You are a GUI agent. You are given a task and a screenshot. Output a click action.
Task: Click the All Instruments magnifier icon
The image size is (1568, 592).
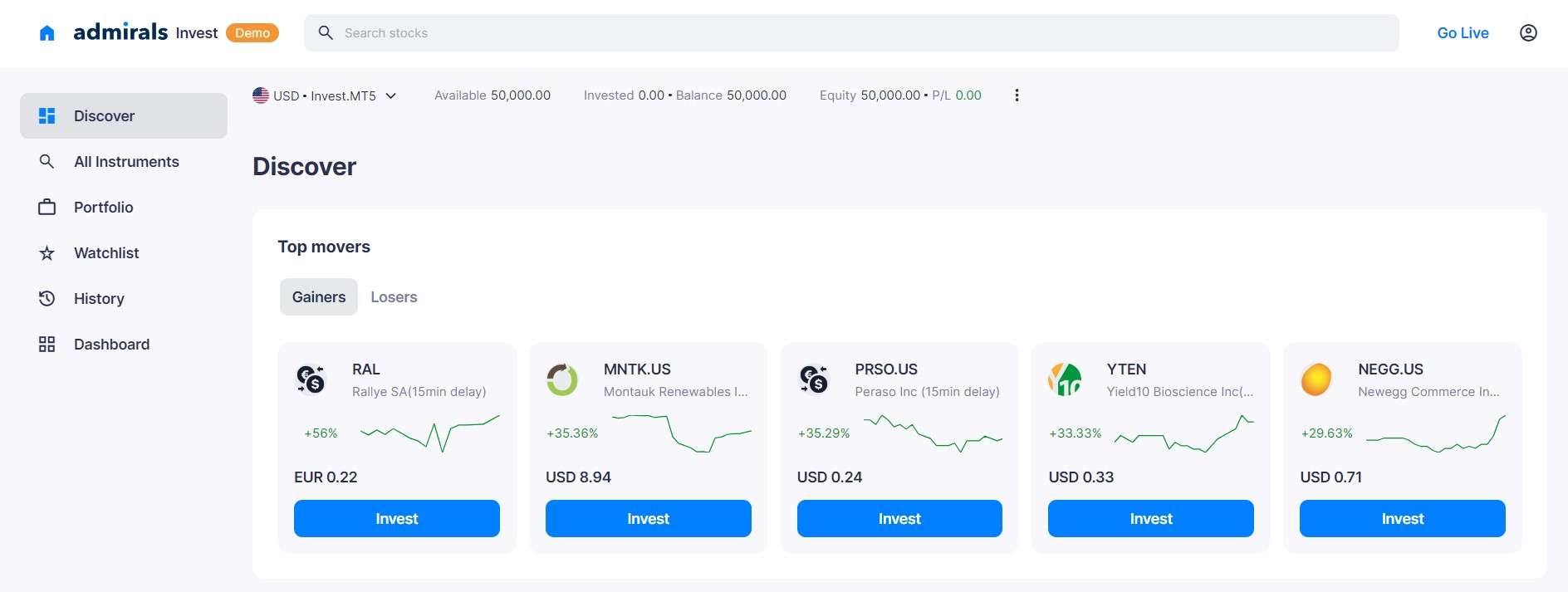pyautogui.click(x=47, y=161)
